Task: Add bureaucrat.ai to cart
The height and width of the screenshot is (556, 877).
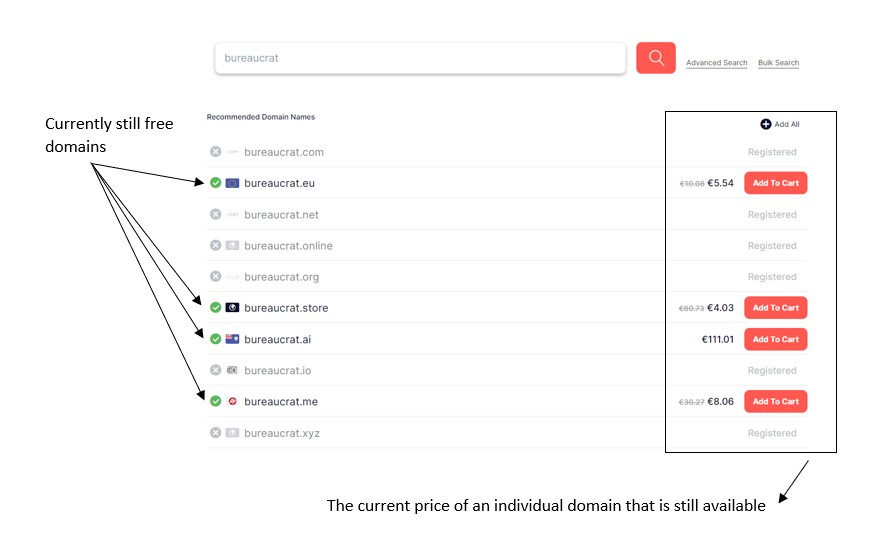Action: pyautogui.click(x=775, y=339)
